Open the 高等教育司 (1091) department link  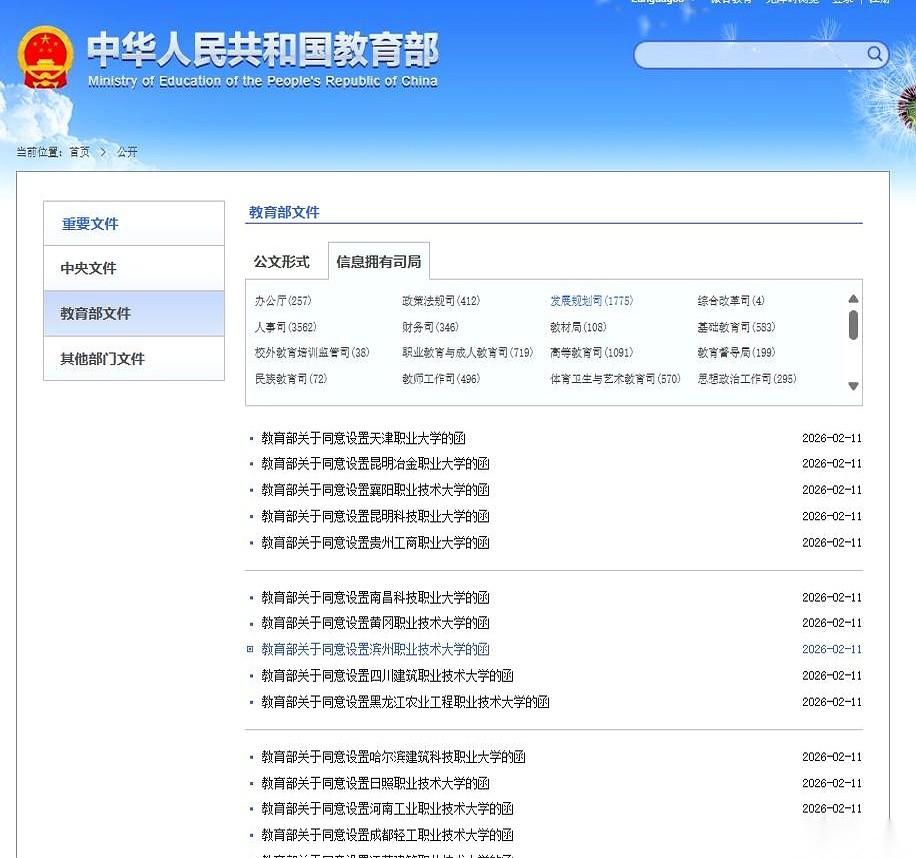click(590, 352)
